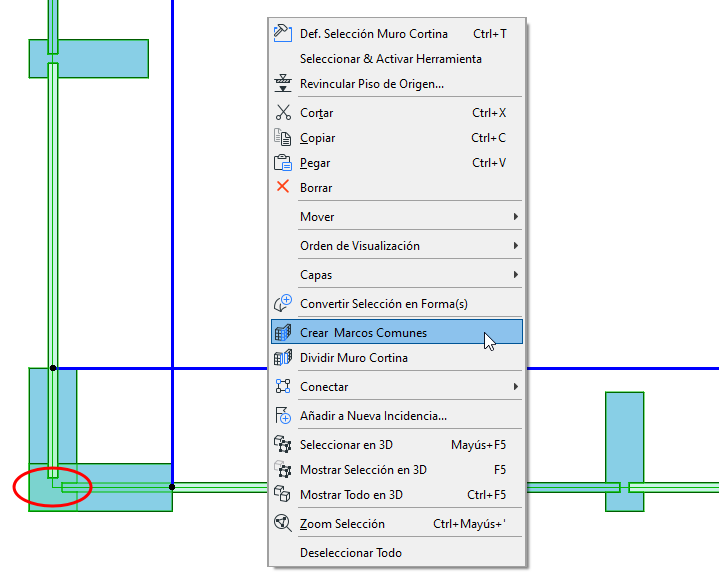The image size is (719, 578).
Task: Click the Revincular Piso de Origen icon
Action: click(282, 83)
